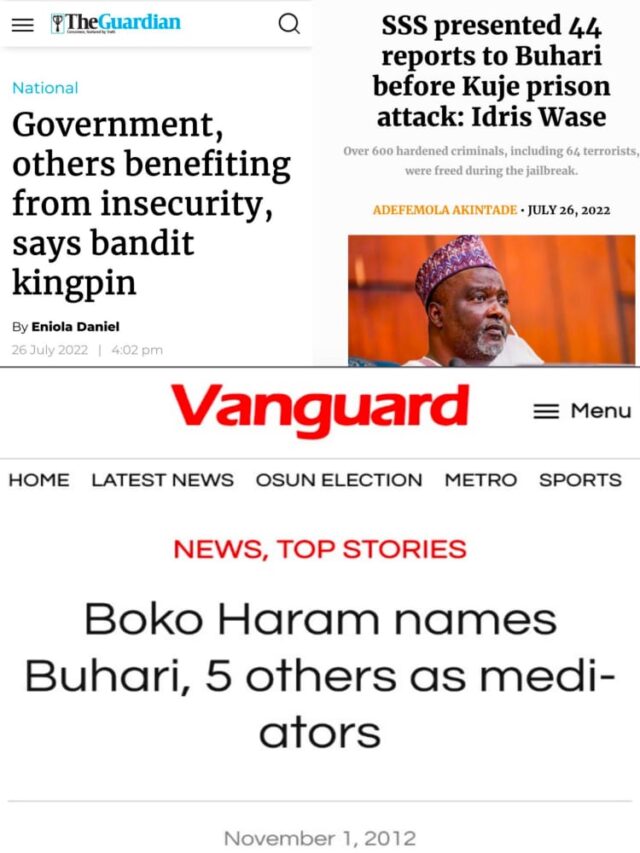Click the 26 July 2022 timestamp

click(x=50, y=350)
